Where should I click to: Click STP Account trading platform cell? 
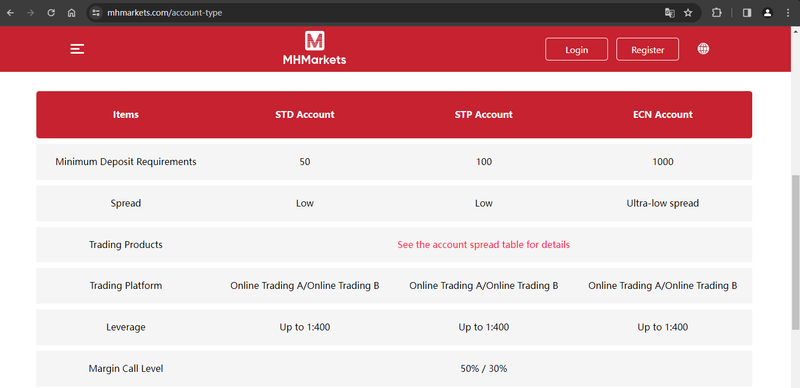484,285
